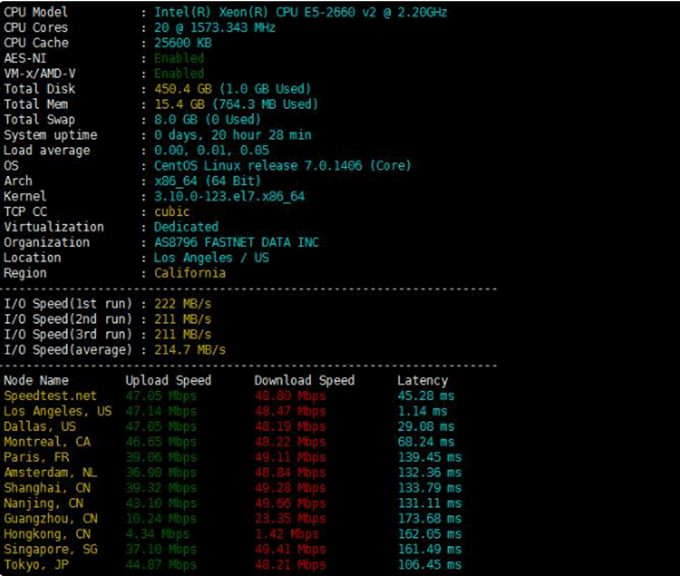Image resolution: width=680 pixels, height=576 pixels.
Task: Click the Kernel version 3.10.0-123.el7.x86_64
Action: click(229, 196)
